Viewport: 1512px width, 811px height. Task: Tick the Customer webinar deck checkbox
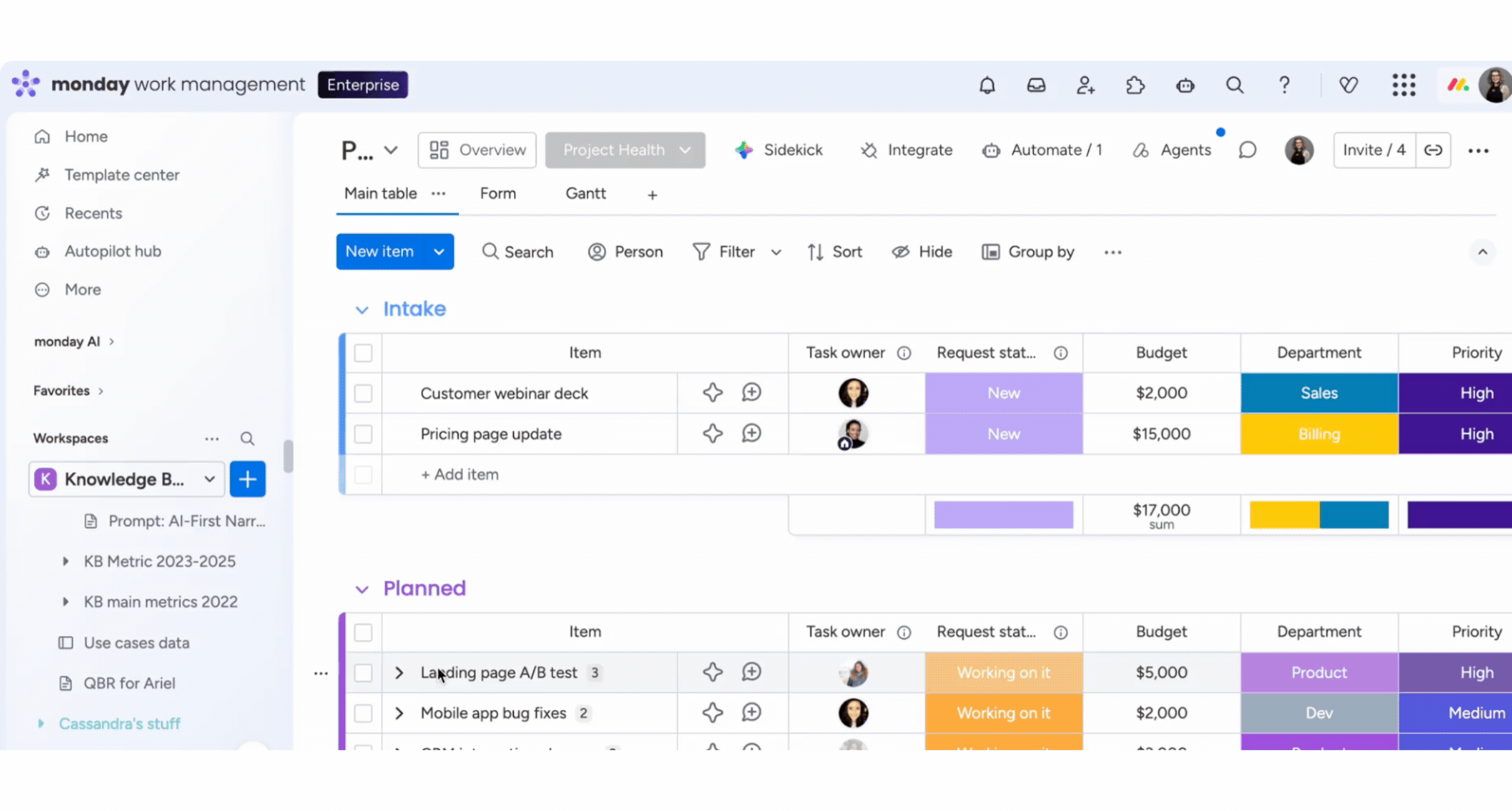363,393
